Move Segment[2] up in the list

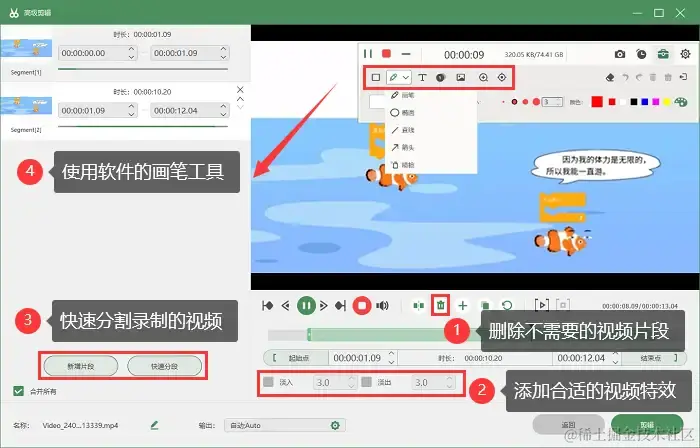click(240, 99)
